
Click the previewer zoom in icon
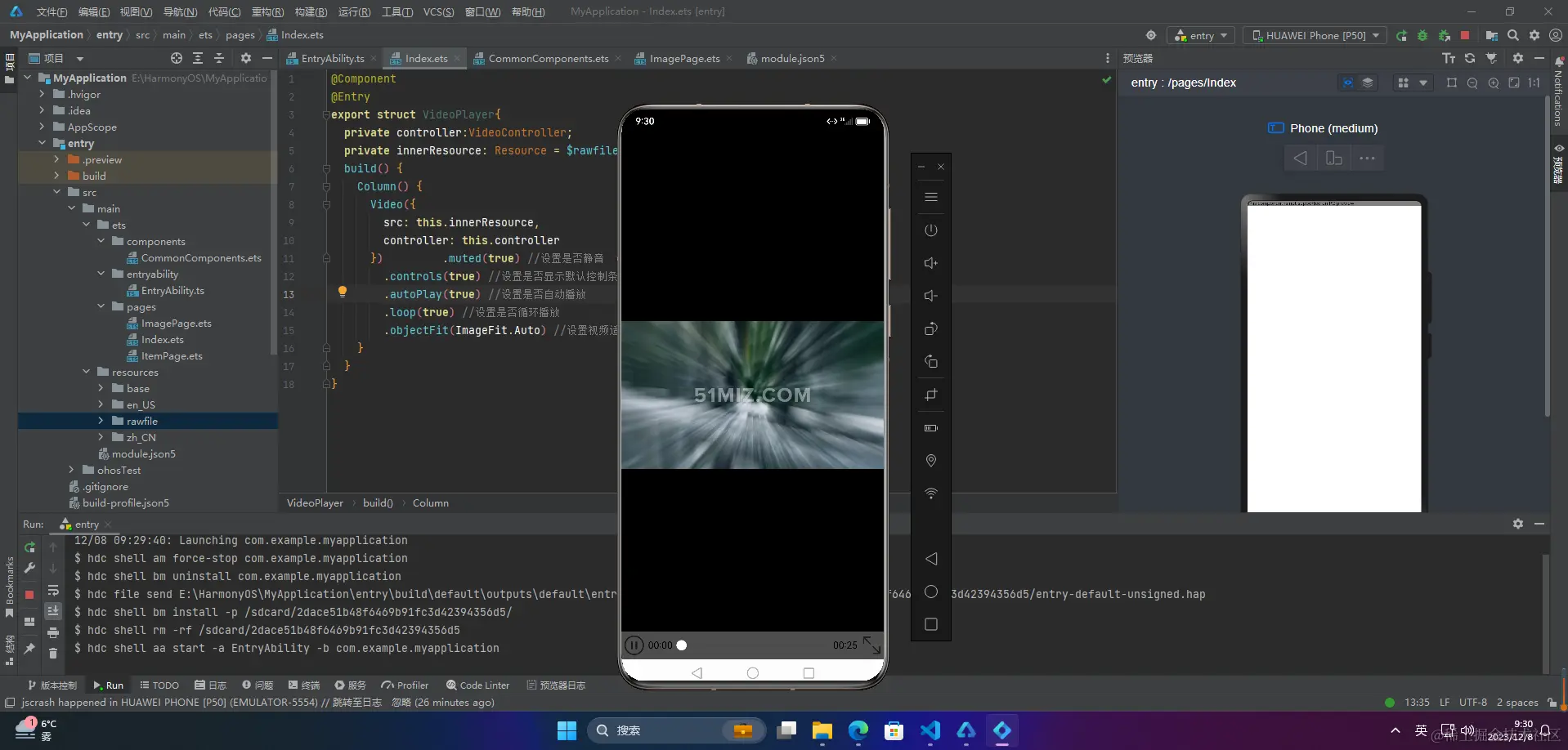pos(1493,83)
